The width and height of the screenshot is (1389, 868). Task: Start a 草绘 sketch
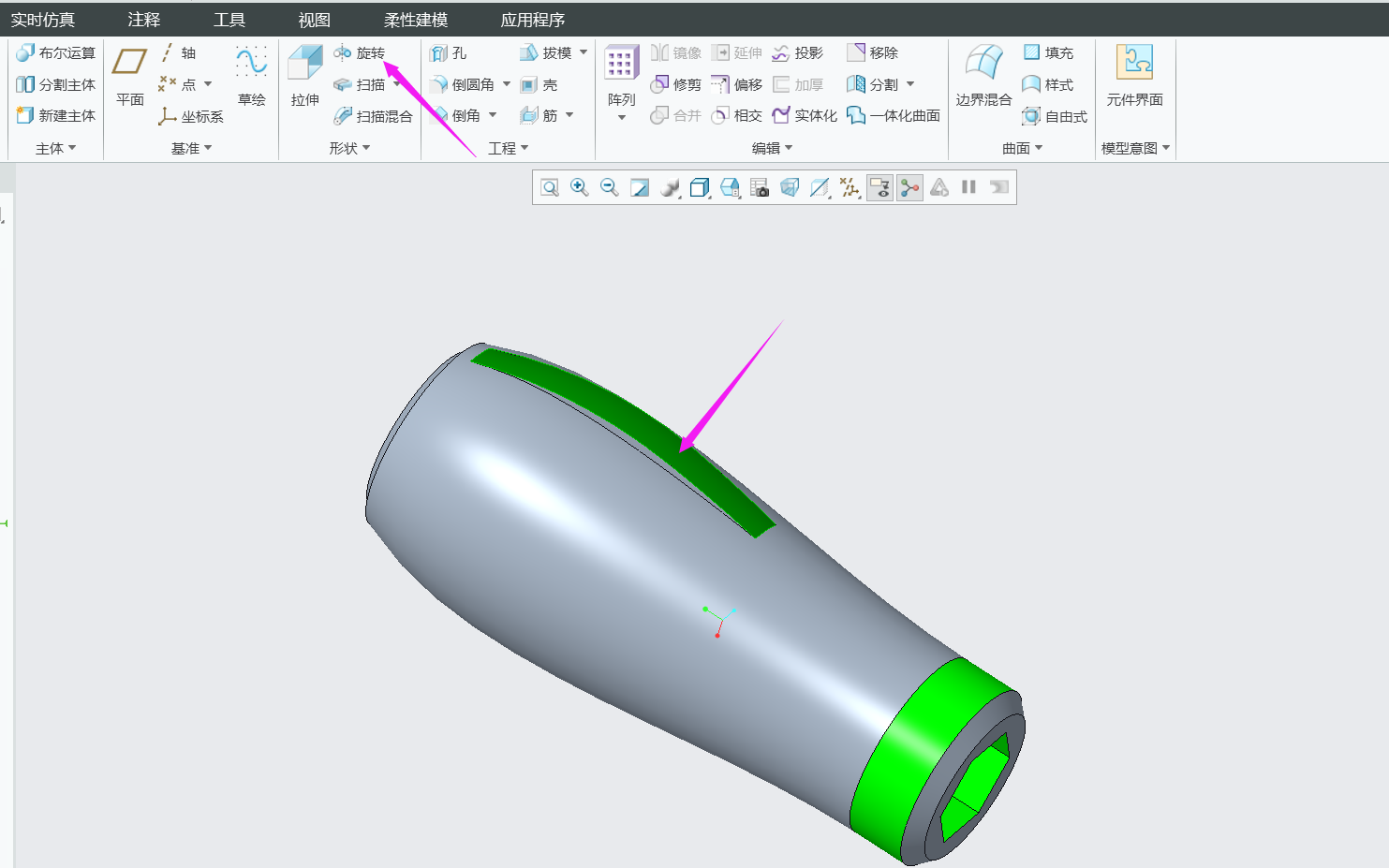point(251,76)
